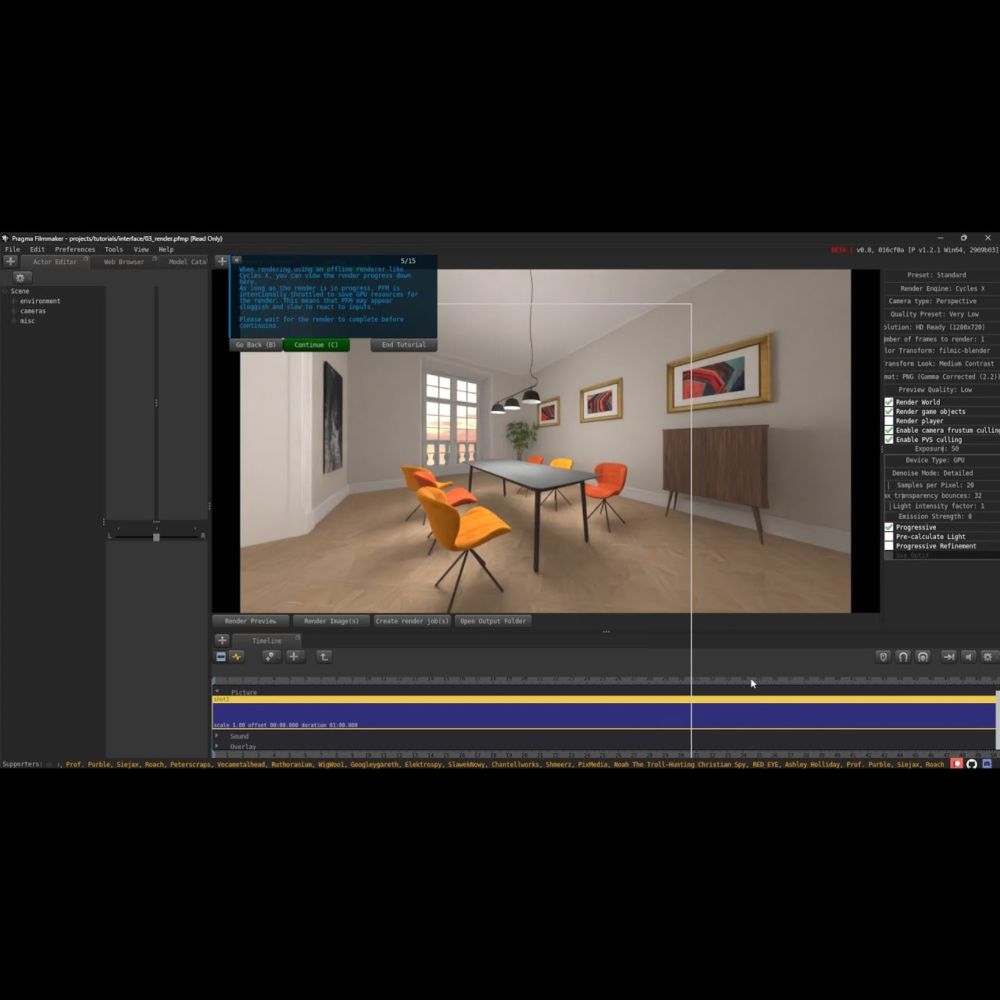Click the plus button beside the render viewport
The image size is (1000, 1000).
tap(221, 261)
